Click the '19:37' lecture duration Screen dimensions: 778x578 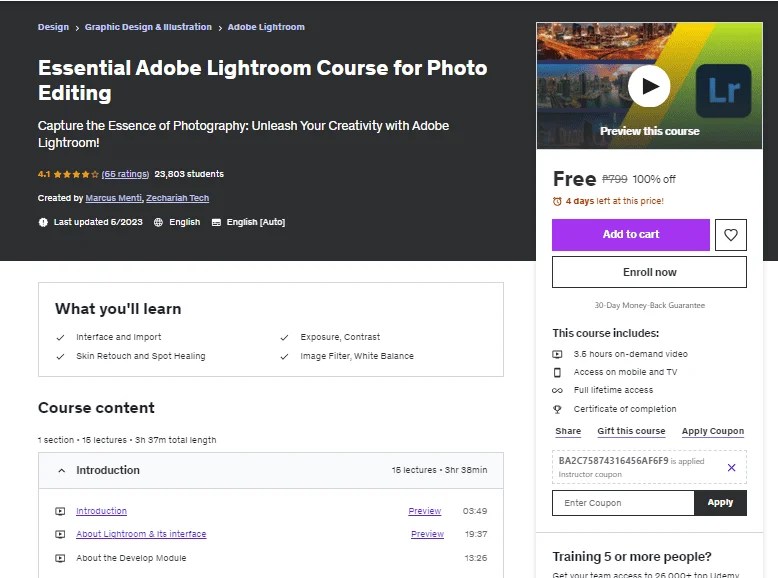(x=476, y=534)
